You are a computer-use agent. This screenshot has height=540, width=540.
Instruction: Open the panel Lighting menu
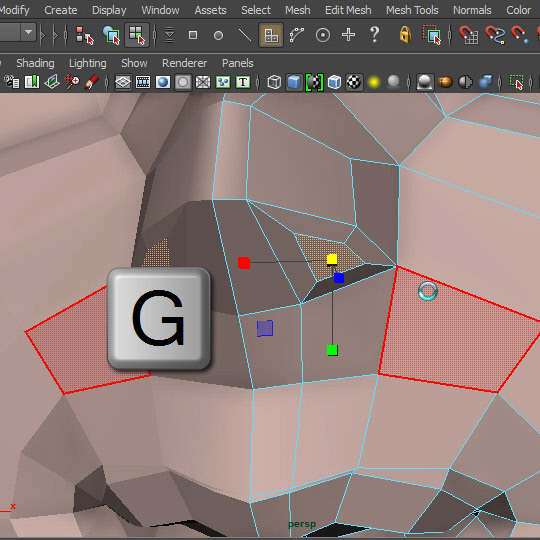(x=88, y=63)
